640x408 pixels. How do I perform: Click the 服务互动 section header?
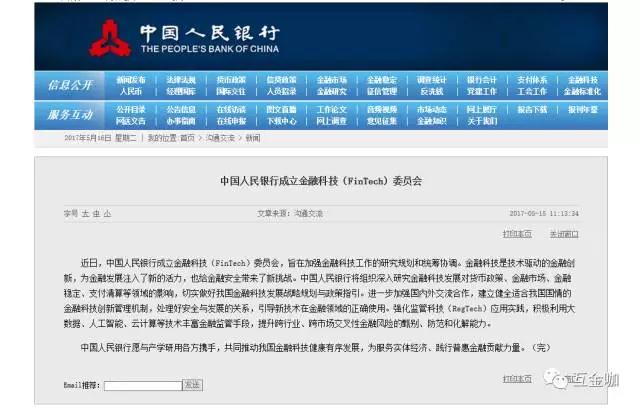pos(70,115)
